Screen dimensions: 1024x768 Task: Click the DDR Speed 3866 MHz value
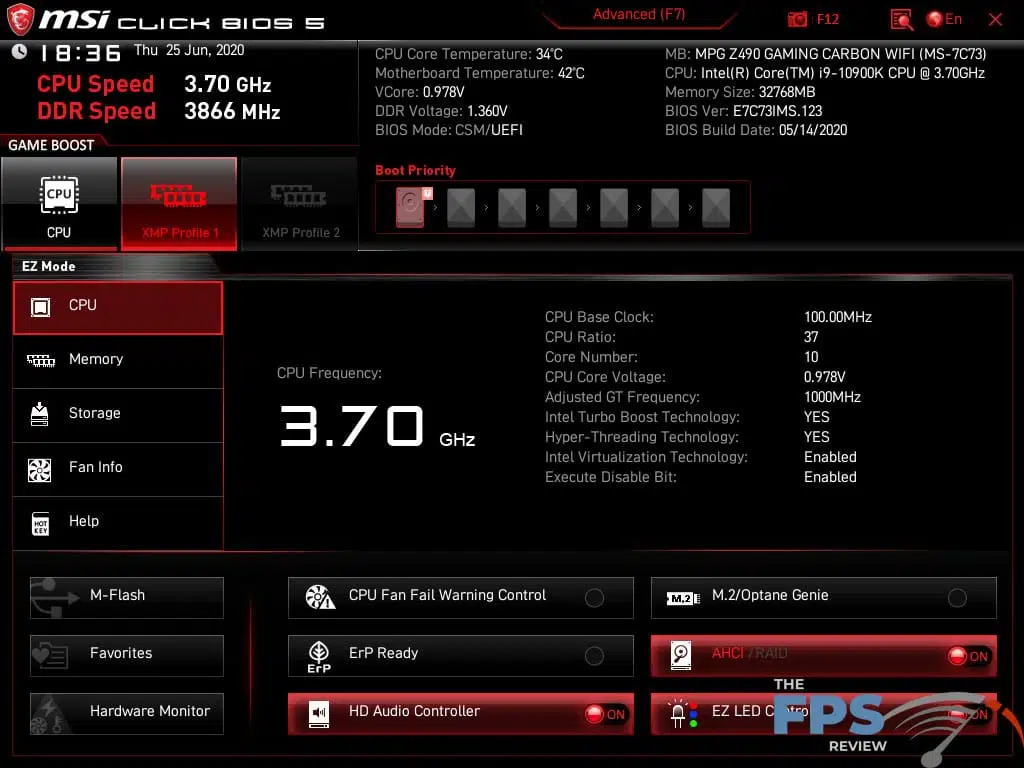(232, 111)
